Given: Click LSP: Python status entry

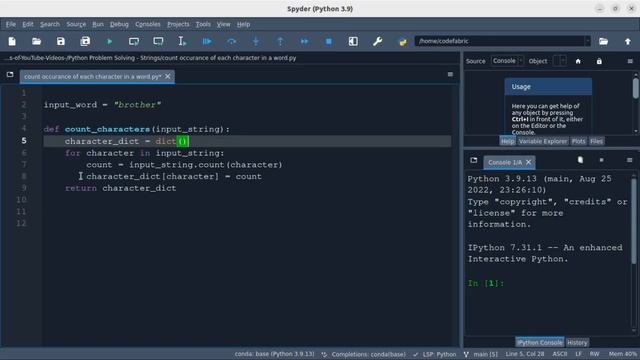Looking at the screenshot, I should [435, 354].
